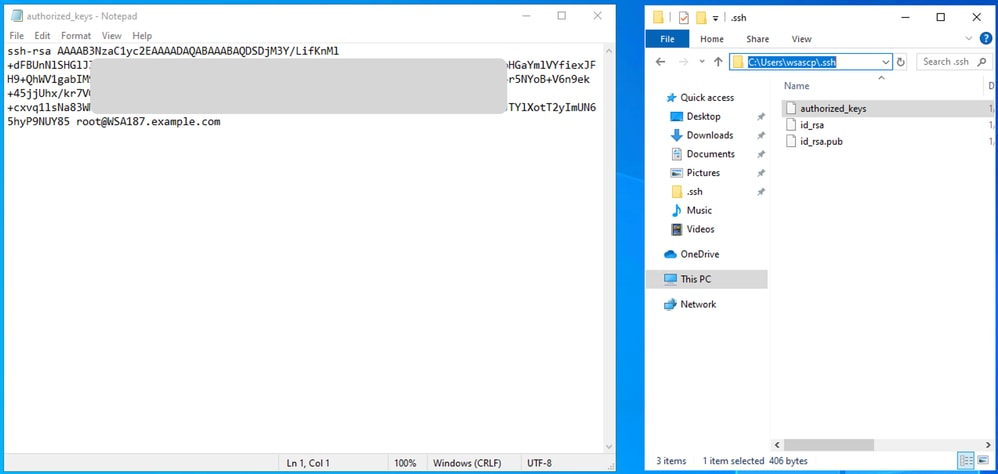Click the search magnifier icon
The height and width of the screenshot is (474, 998).
981,62
